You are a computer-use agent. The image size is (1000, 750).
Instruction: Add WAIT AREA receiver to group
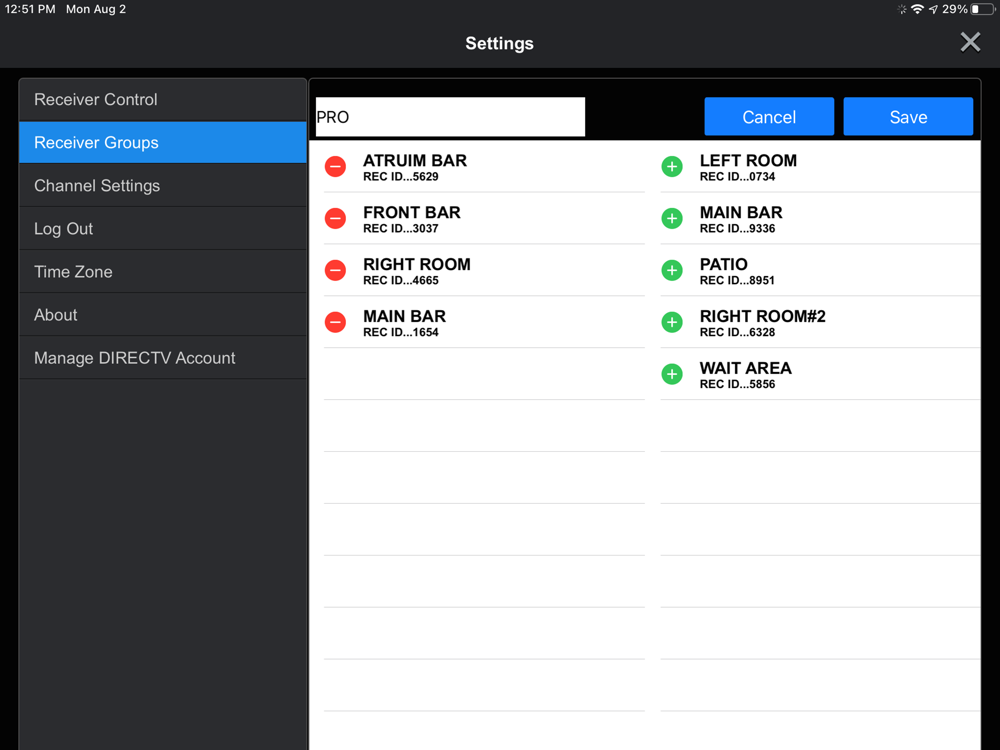point(672,374)
